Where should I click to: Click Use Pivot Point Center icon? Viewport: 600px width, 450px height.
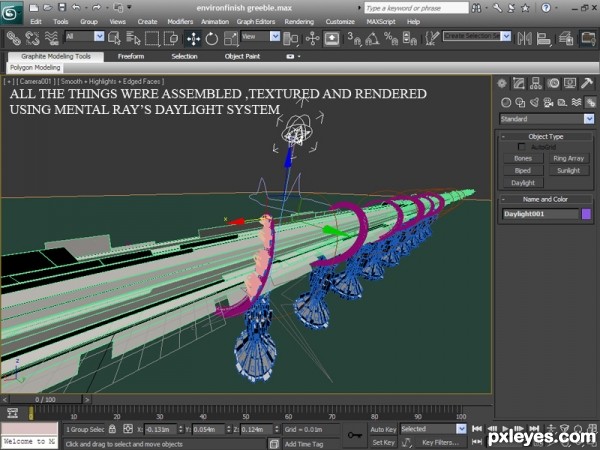(x=291, y=39)
